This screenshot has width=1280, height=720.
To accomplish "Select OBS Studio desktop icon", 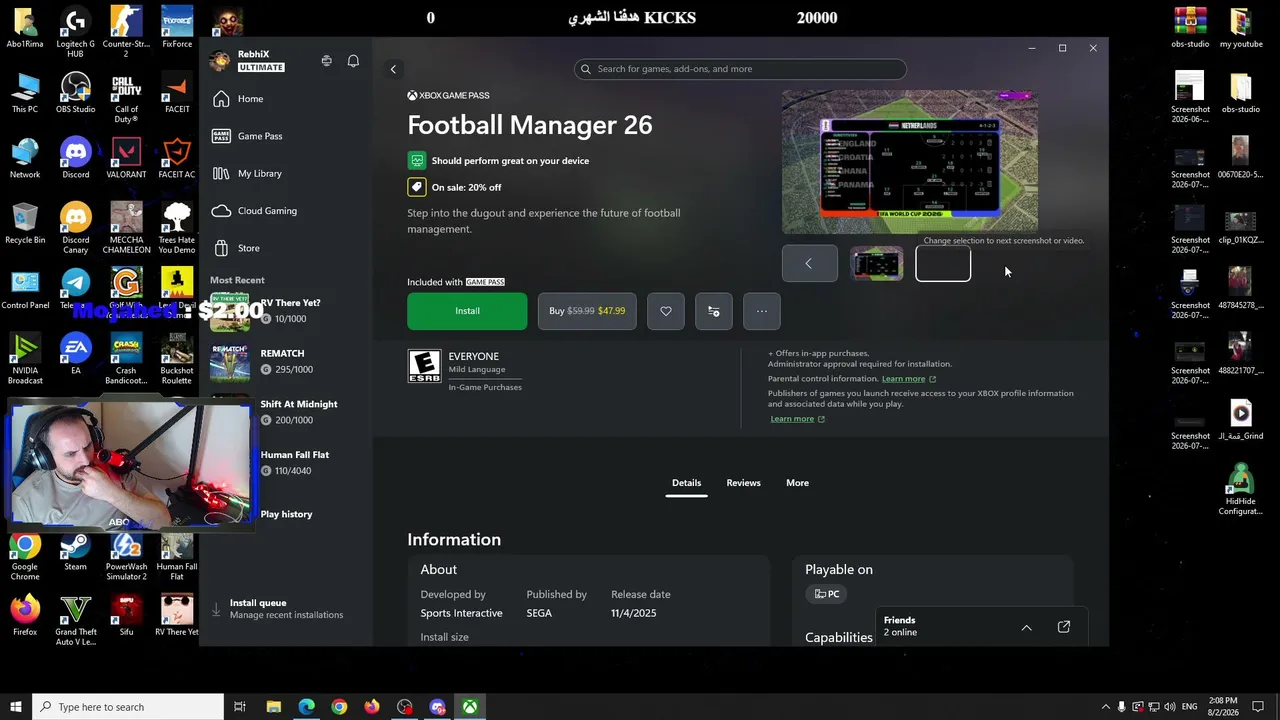I will [x=76, y=94].
